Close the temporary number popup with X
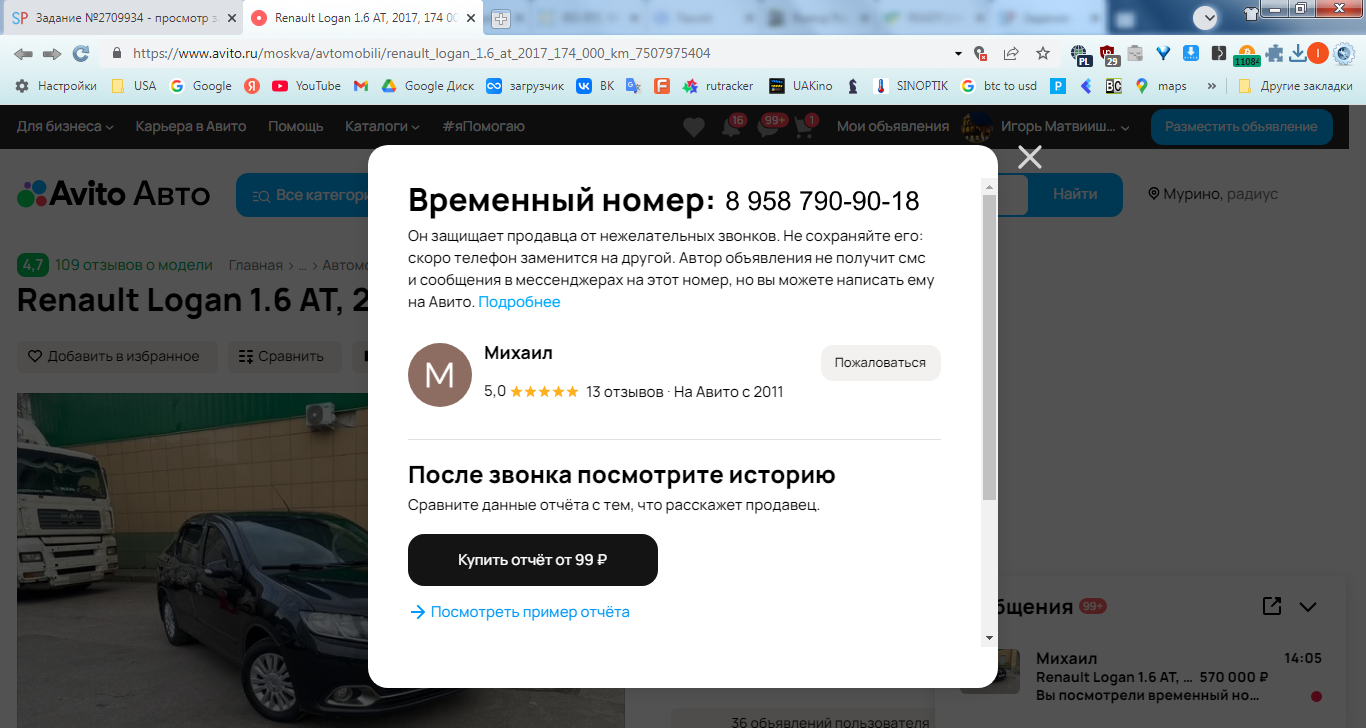This screenshot has width=1366, height=728. tap(1030, 157)
